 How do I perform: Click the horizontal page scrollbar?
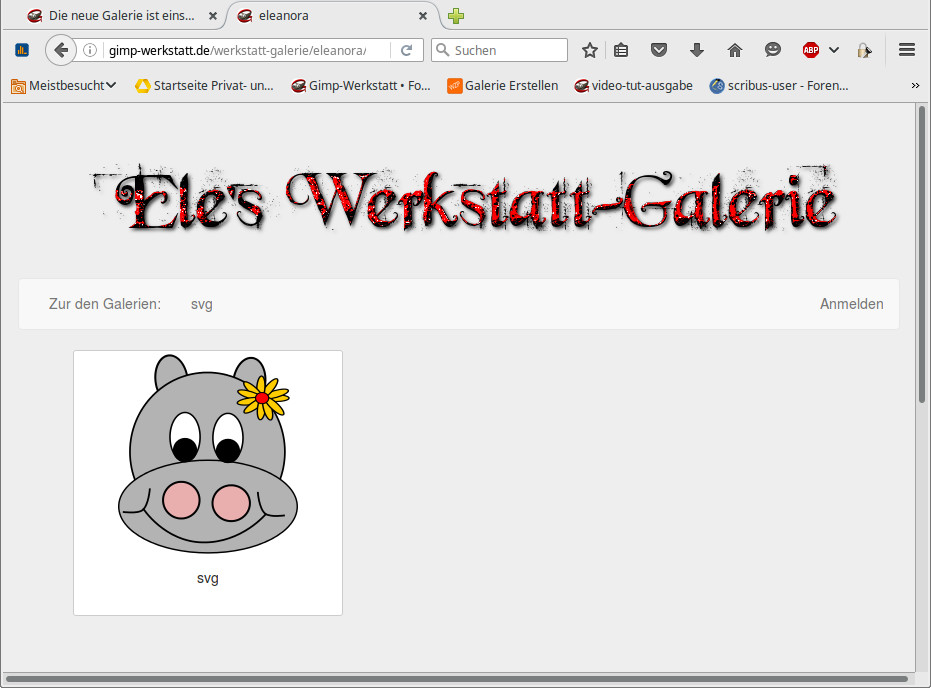(x=456, y=679)
